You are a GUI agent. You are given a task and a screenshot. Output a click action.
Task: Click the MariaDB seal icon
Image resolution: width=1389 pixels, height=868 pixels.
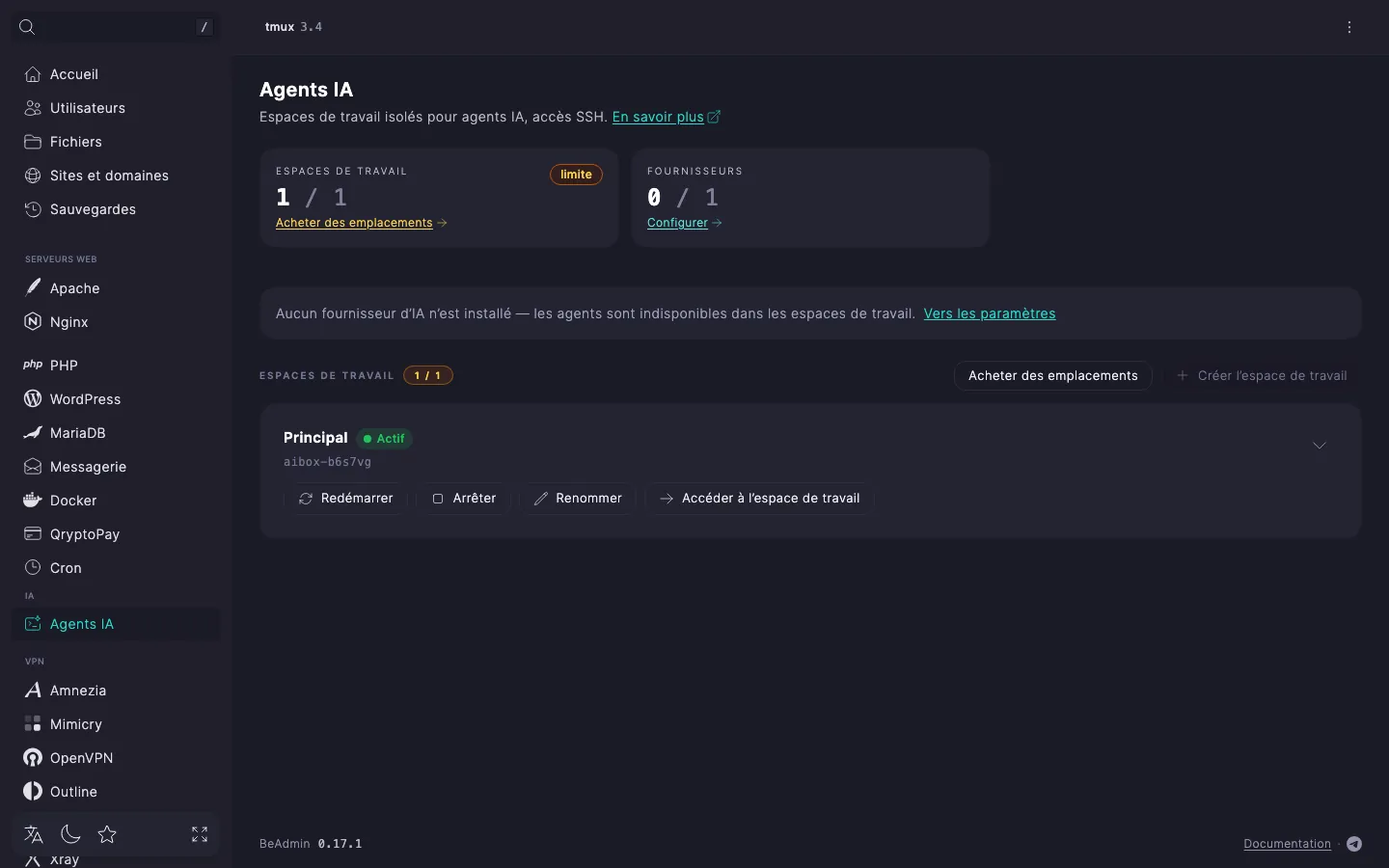tap(33, 433)
